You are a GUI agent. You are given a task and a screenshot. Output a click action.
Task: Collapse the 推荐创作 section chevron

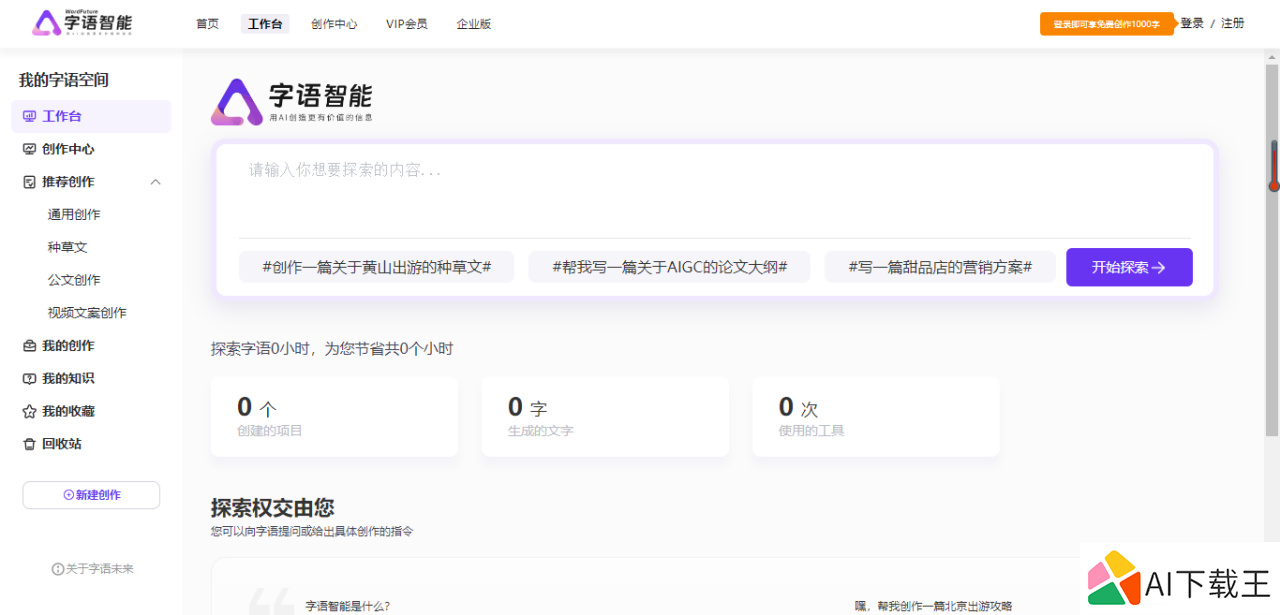pyautogui.click(x=155, y=182)
